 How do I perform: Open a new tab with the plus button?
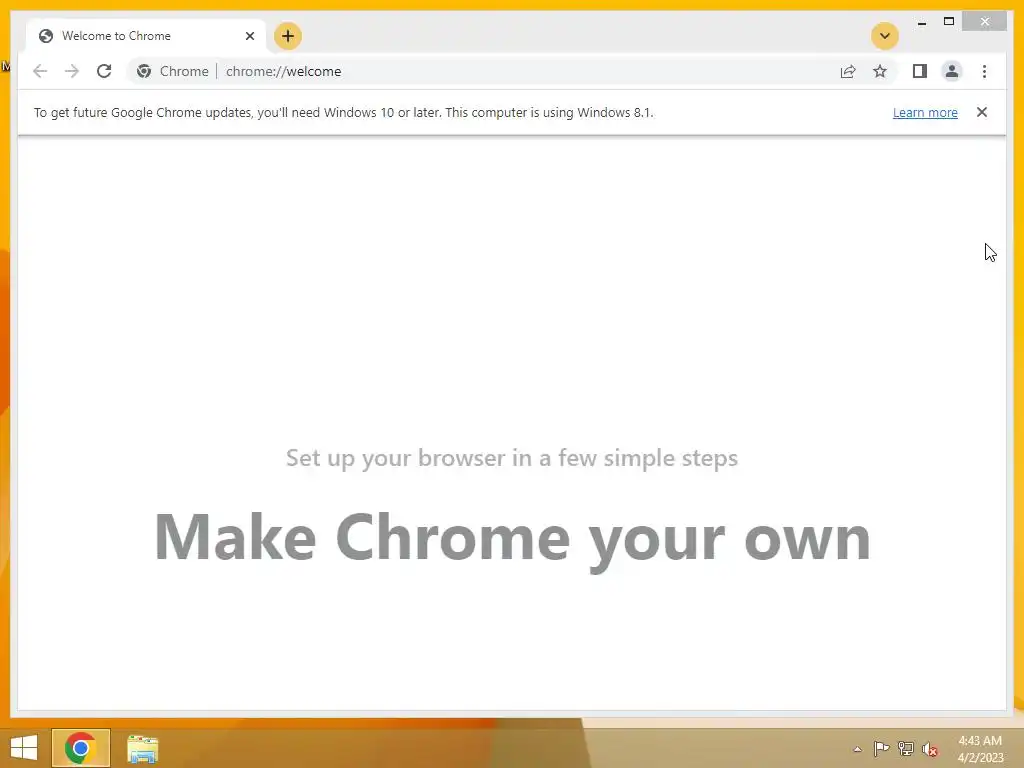click(x=287, y=36)
